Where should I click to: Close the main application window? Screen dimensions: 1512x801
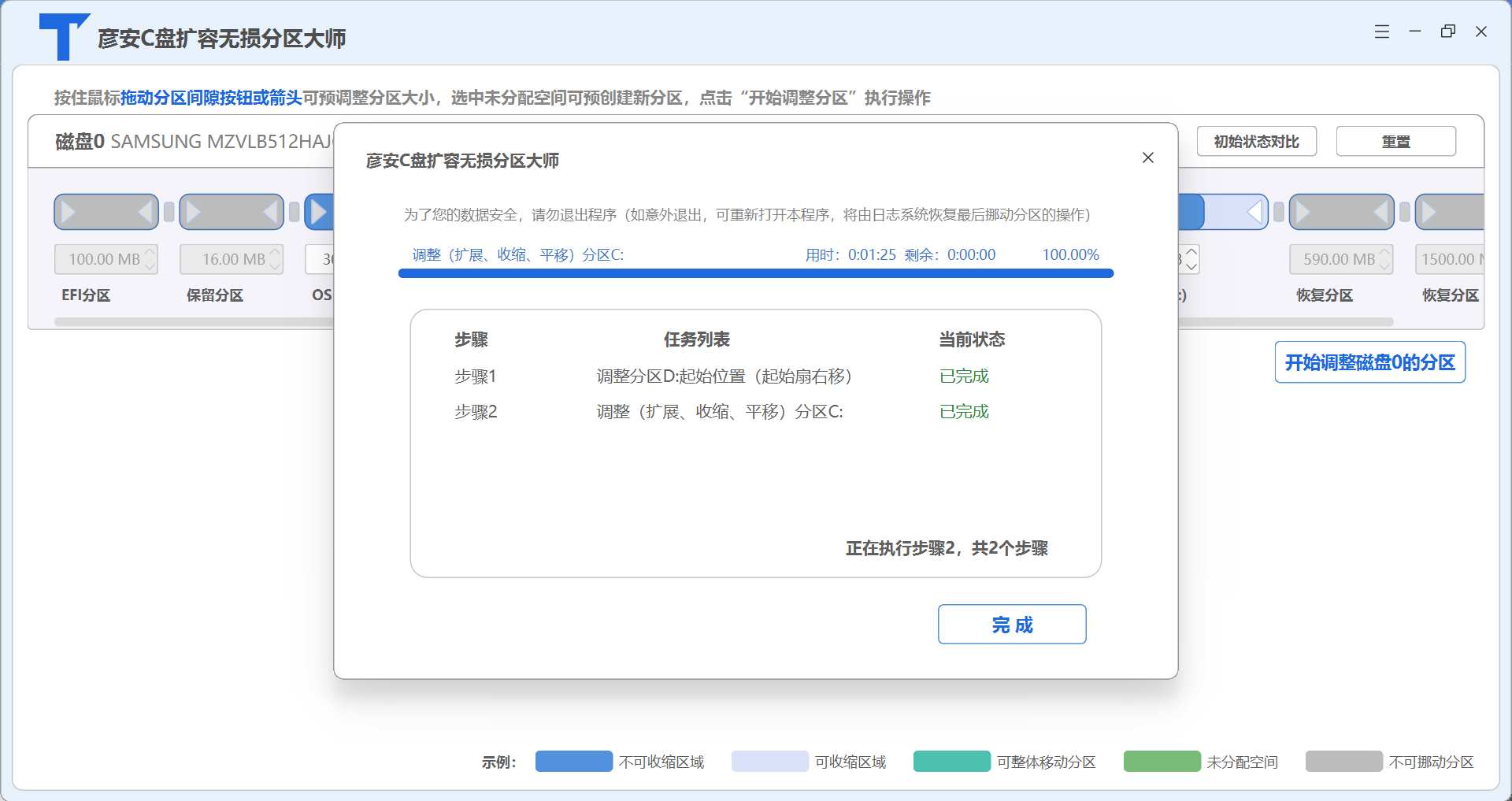click(1481, 32)
